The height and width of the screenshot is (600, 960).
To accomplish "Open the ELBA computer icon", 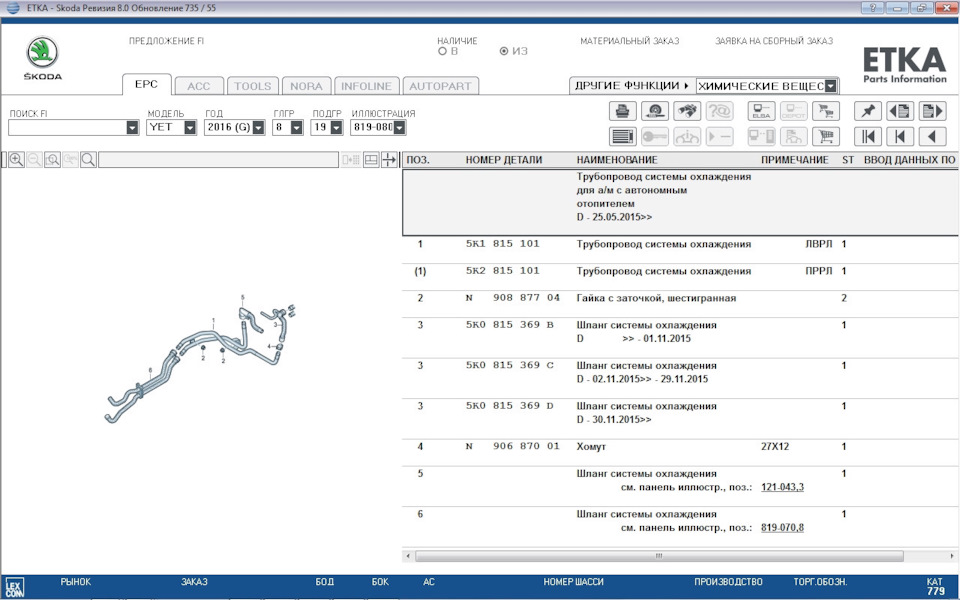I will (761, 111).
